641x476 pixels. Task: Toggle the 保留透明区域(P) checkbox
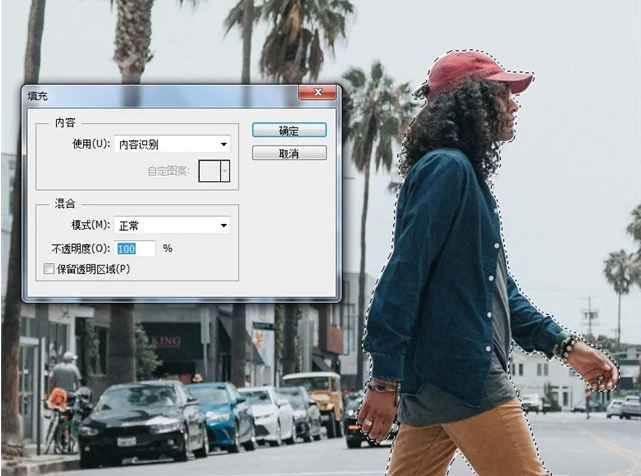(49, 269)
